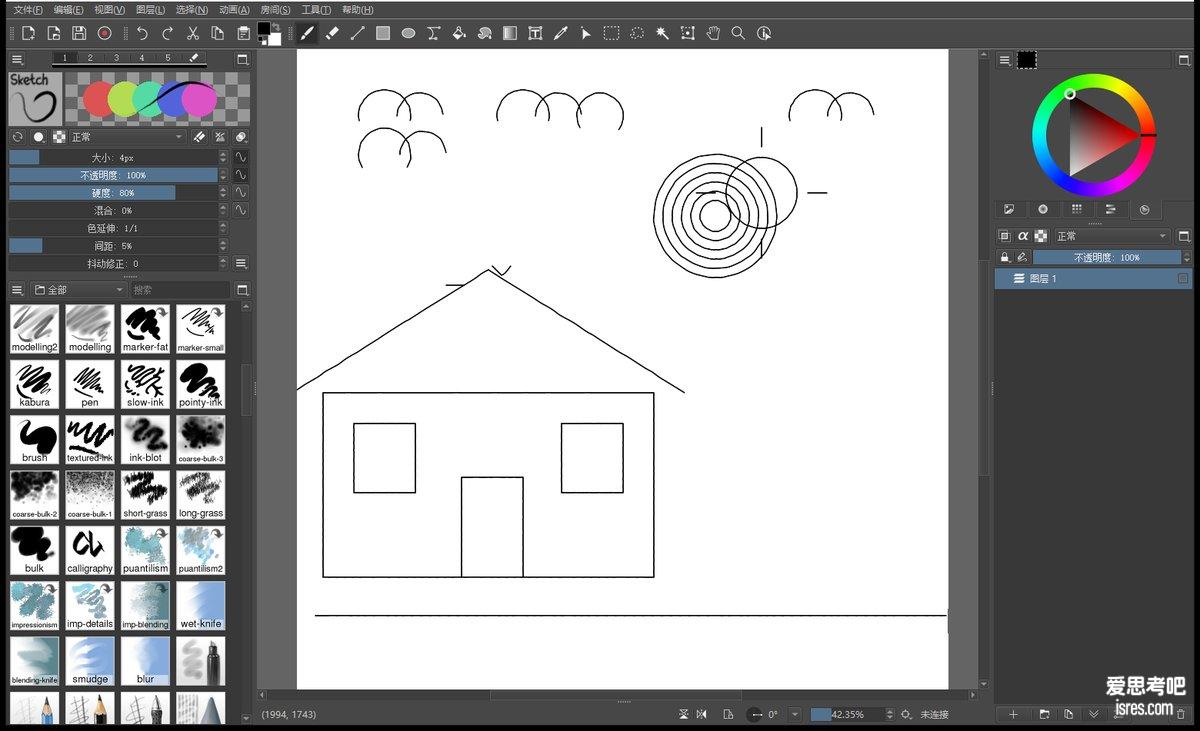Click the Save floppy disk icon
Viewport: 1200px width, 731px height.
(x=79, y=33)
